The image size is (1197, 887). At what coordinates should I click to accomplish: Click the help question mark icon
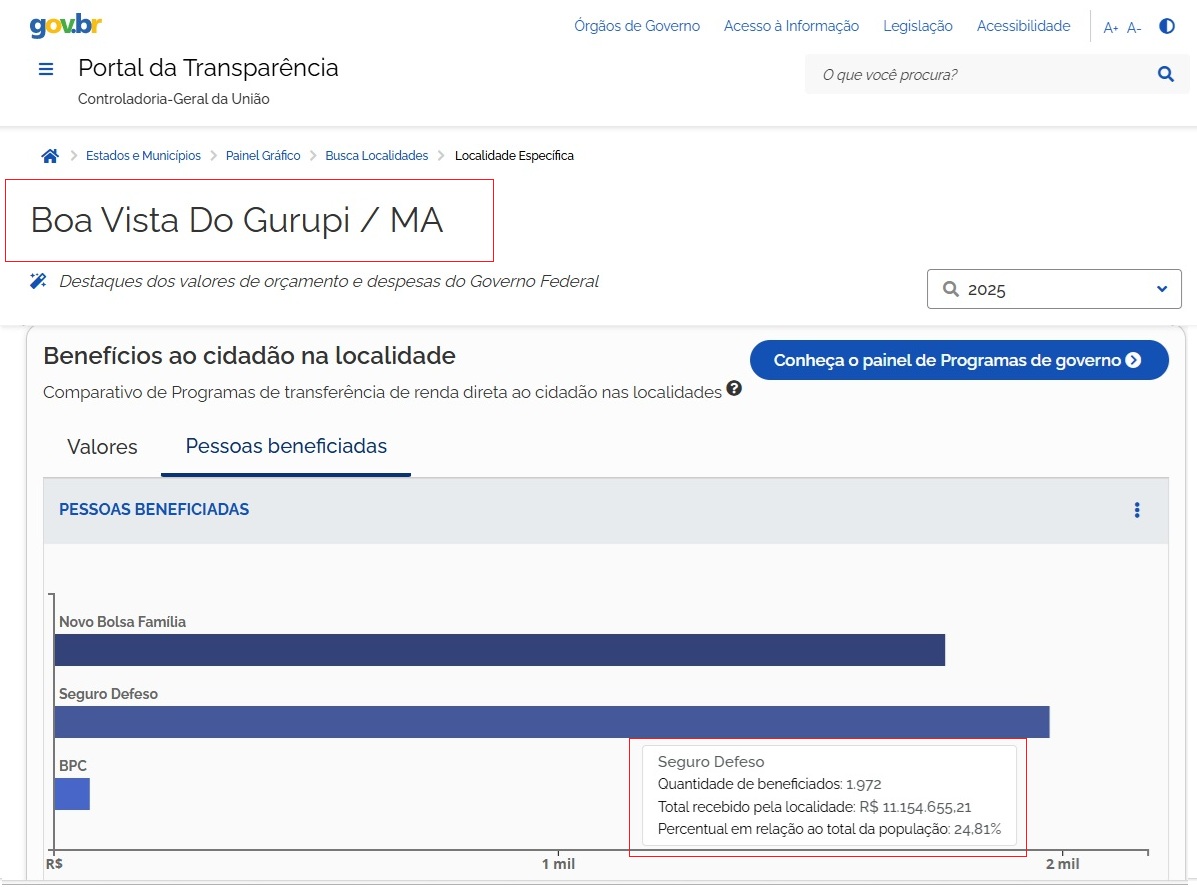click(x=734, y=389)
